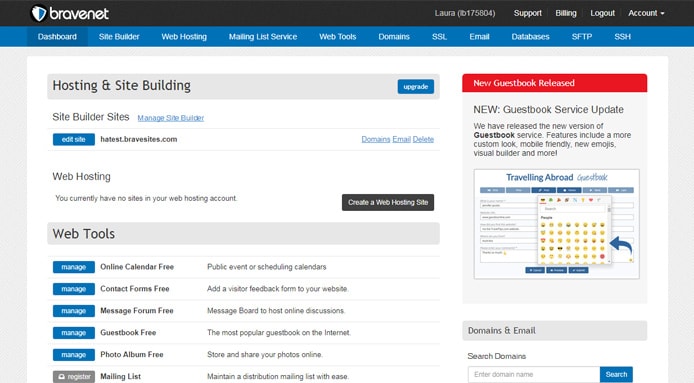Click the Contact Forms Free label

(135, 289)
